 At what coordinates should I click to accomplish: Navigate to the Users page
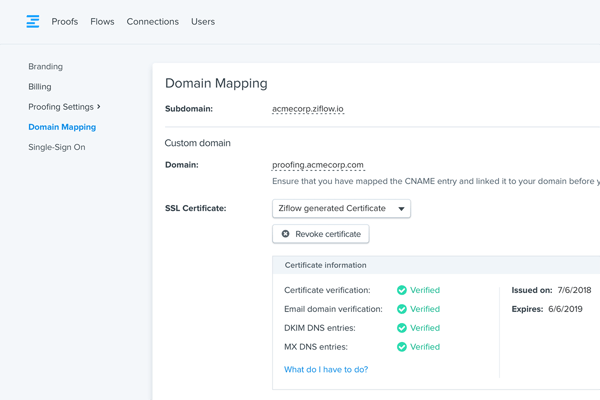(203, 22)
